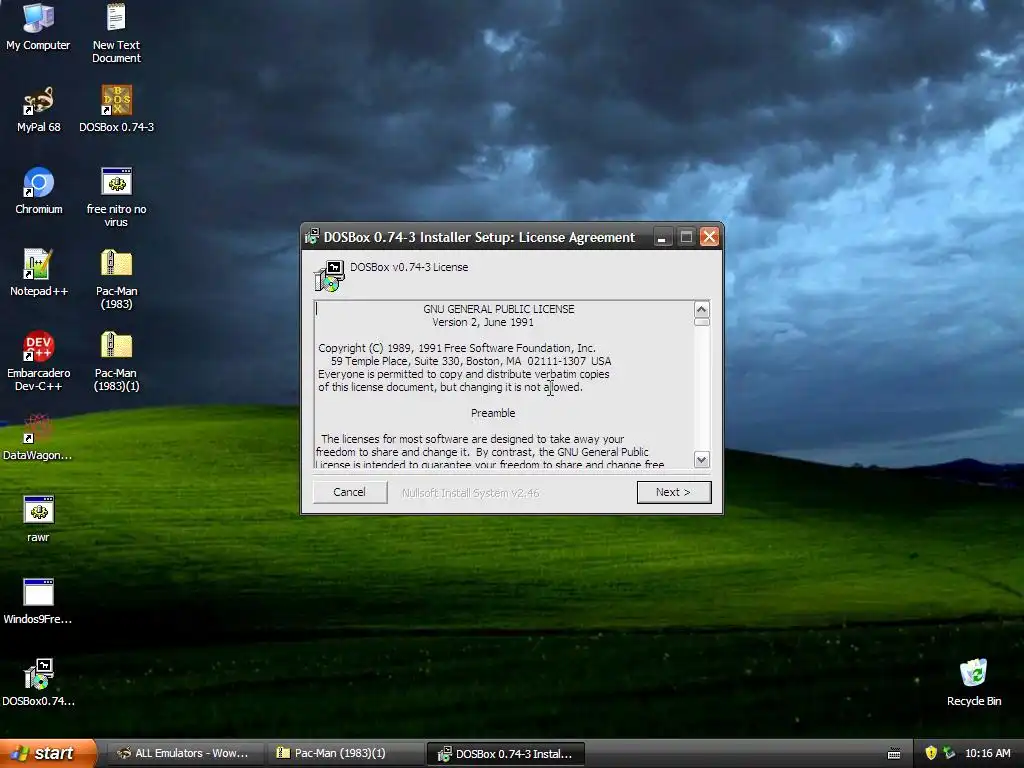Close the DOSBox installer window
1024x768 pixels.
[x=709, y=236]
